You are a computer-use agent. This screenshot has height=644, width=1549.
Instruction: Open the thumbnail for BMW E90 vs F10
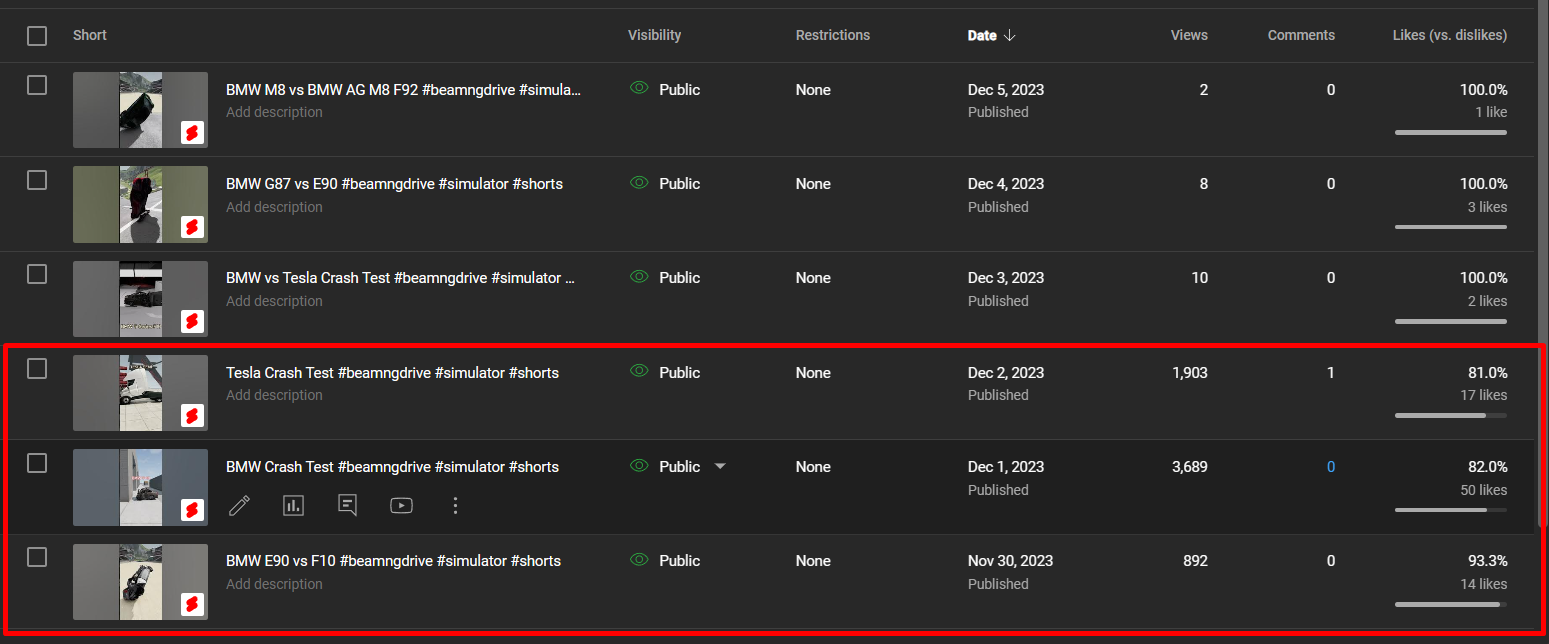coord(141,581)
